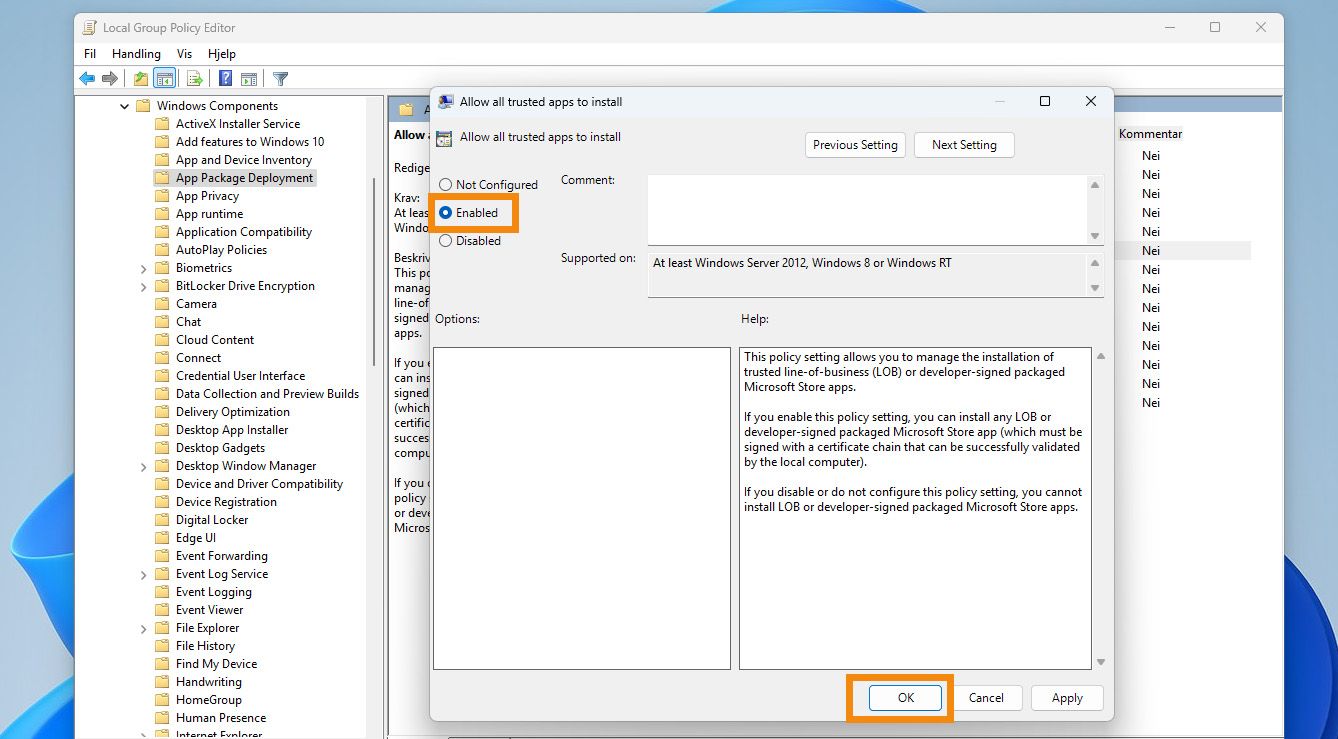The height and width of the screenshot is (739, 1338).
Task: Click the Apply button
Action: pyautogui.click(x=1067, y=698)
